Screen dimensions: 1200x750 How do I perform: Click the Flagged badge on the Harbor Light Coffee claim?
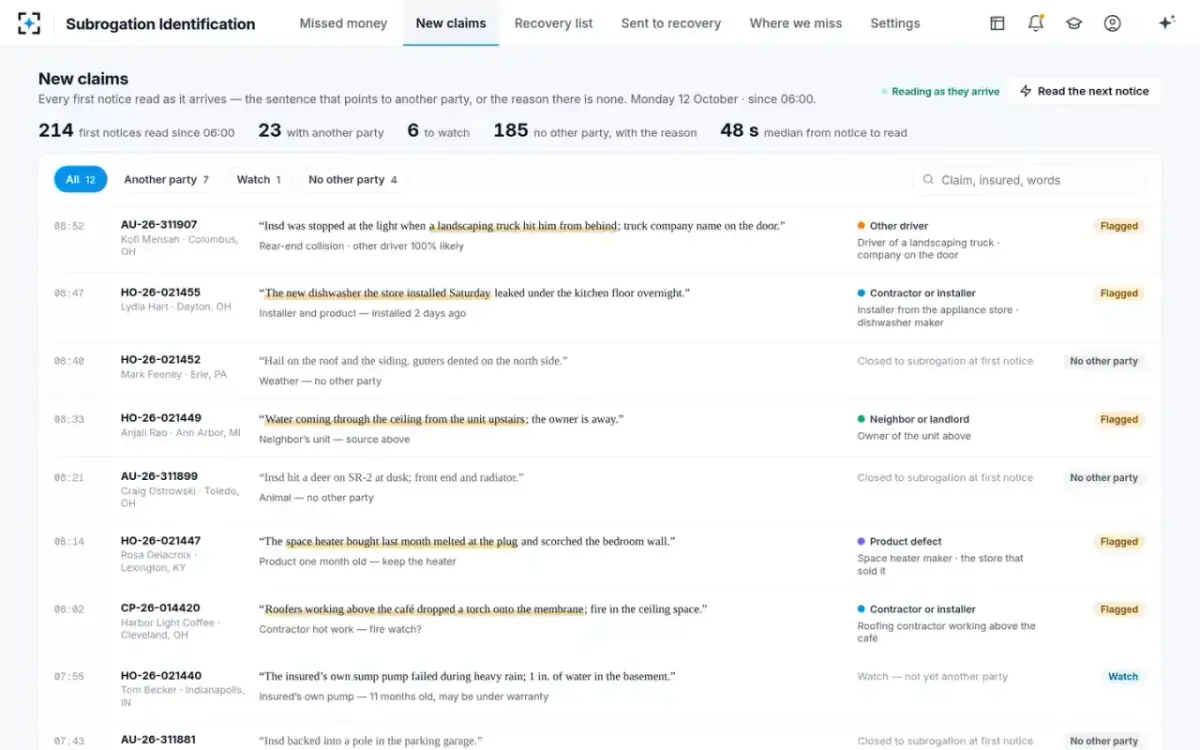pyautogui.click(x=1119, y=610)
